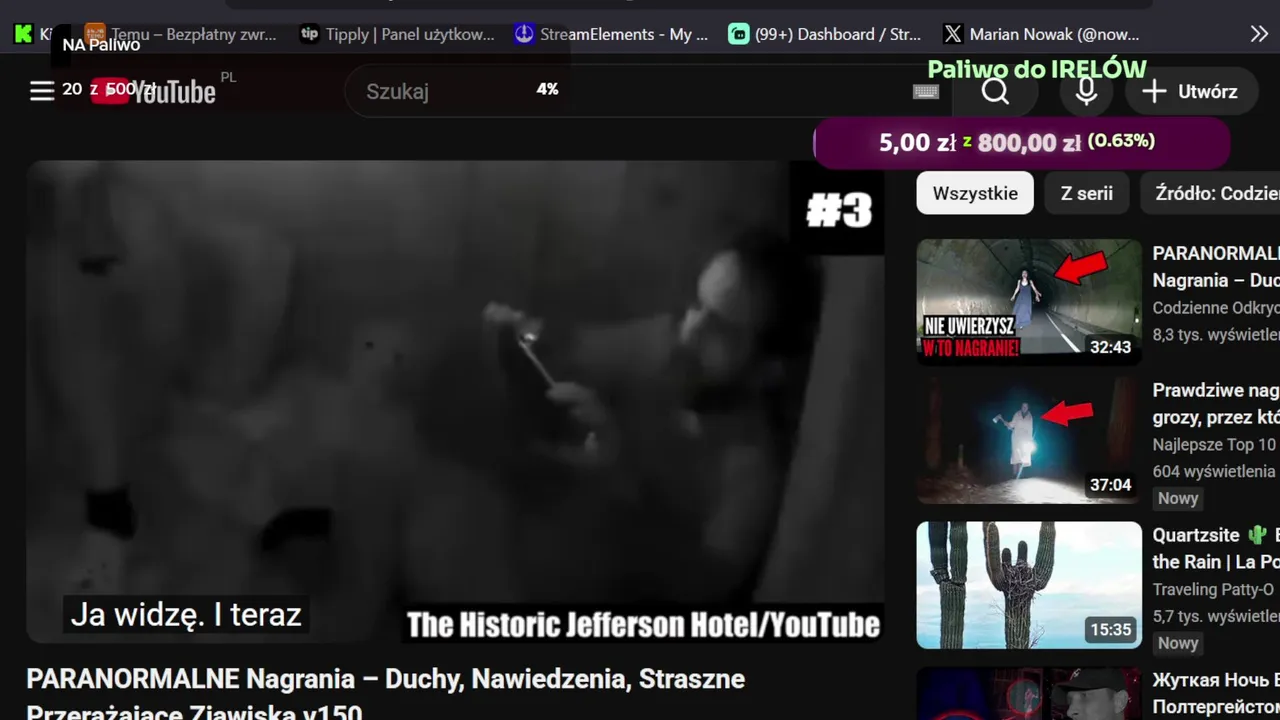The height and width of the screenshot is (720, 1280).
Task: Click the Utwórz create button
Action: (x=1190, y=91)
